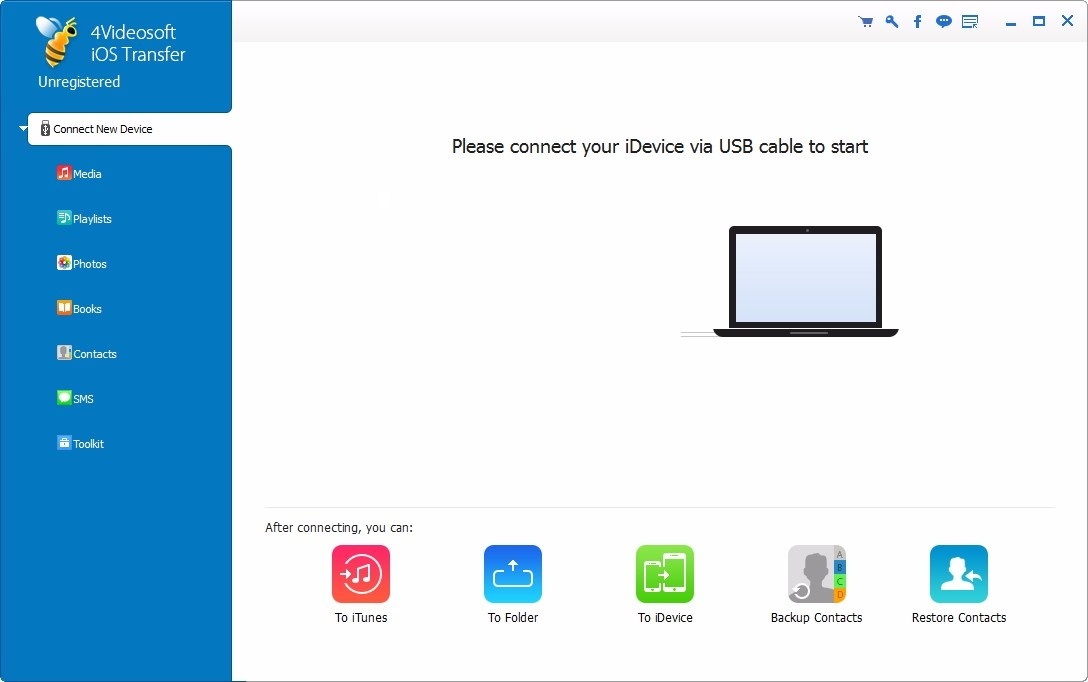The height and width of the screenshot is (682, 1088).
Task: Expand the Connect New Device arrow
Action: coord(22,128)
